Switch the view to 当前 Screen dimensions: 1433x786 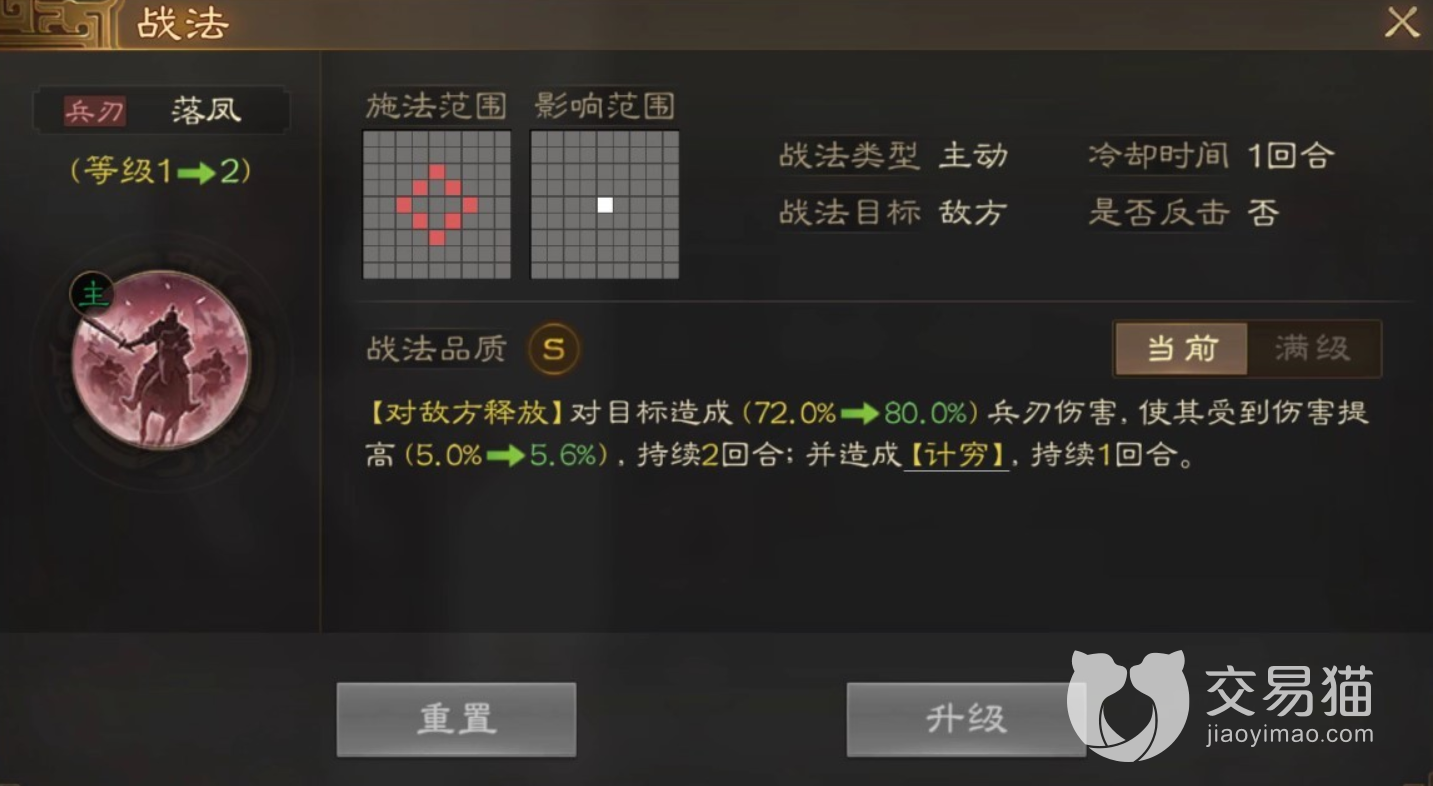coord(1182,349)
